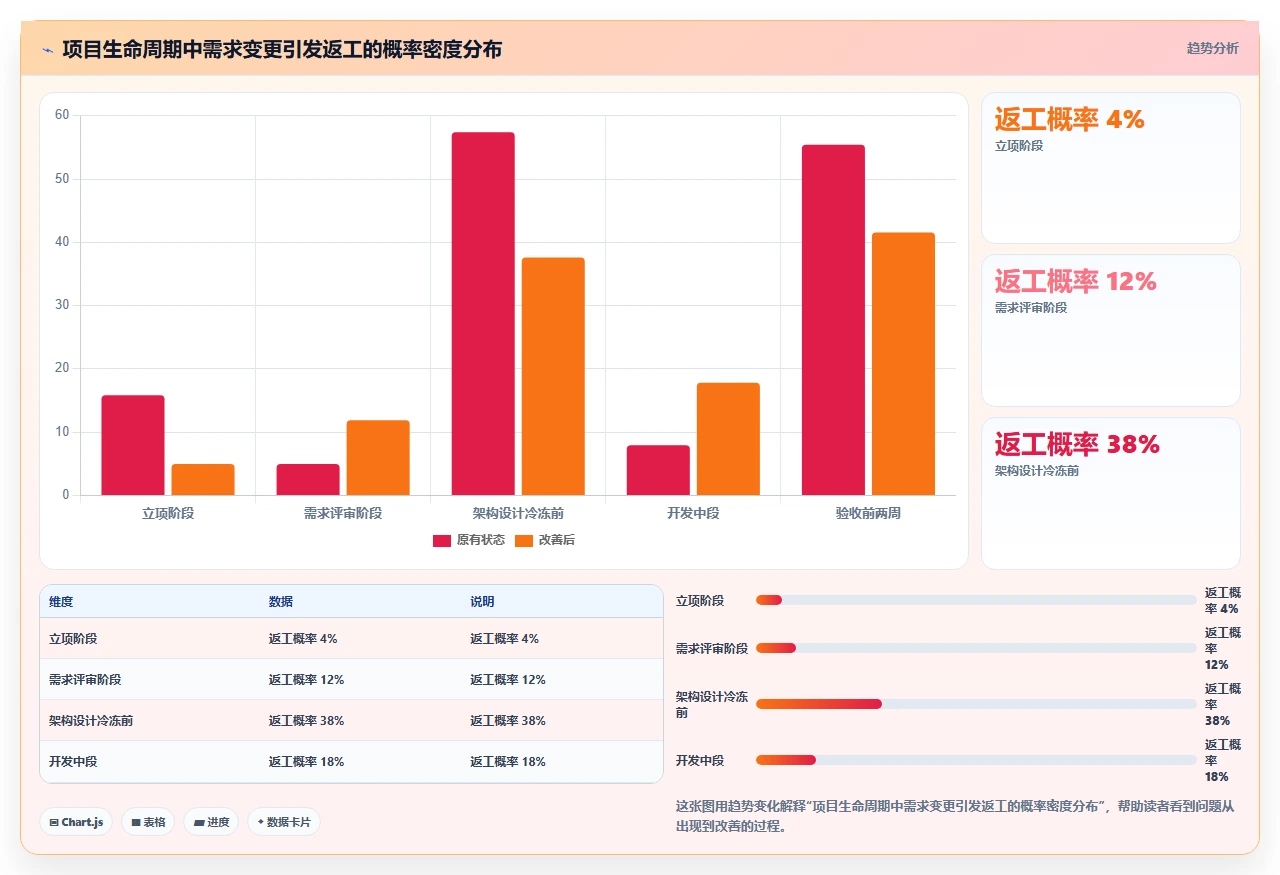
Task: Select the 进度 chip
Action: [211, 822]
